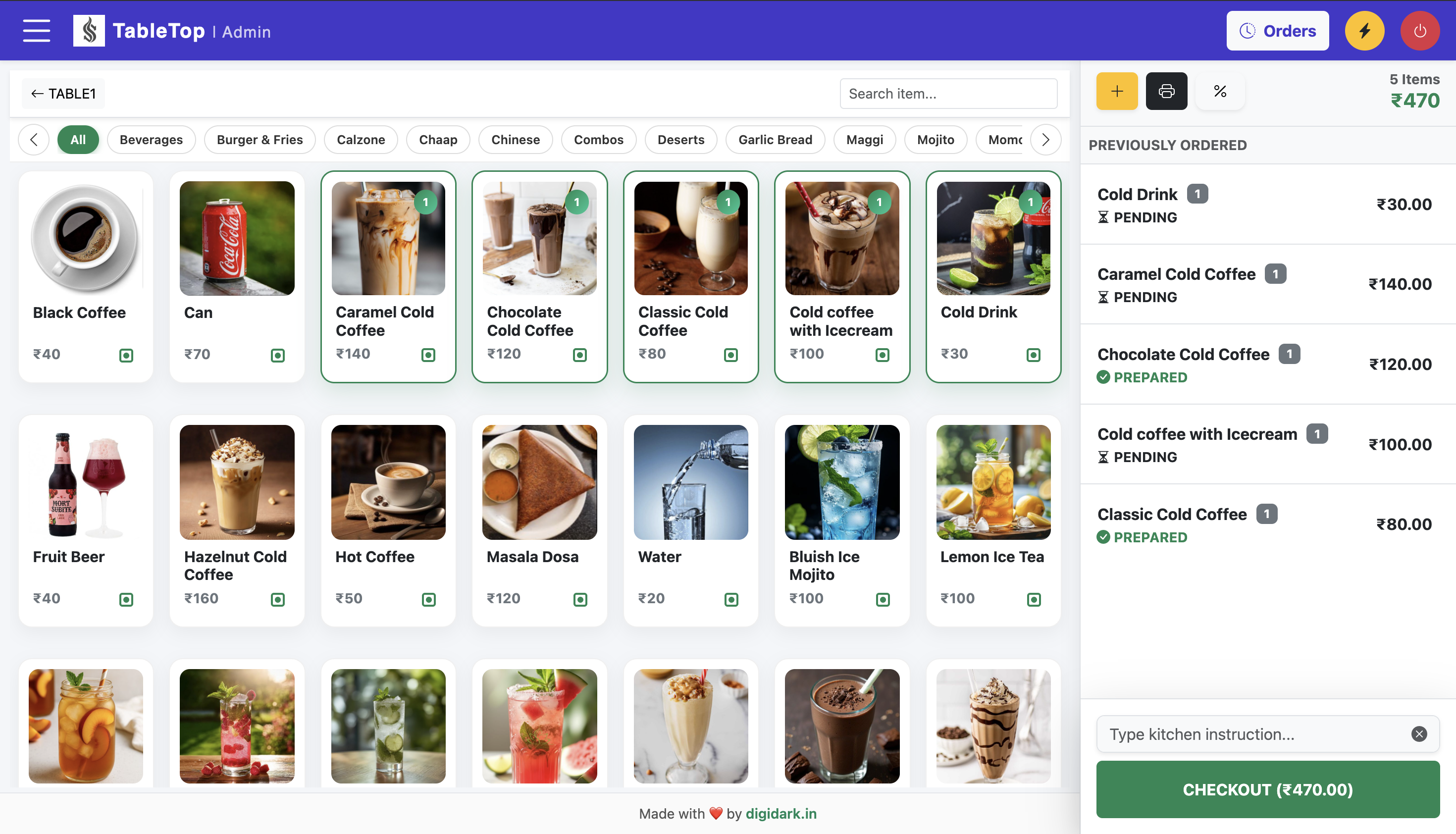Click the percent discount icon
Viewport: 1456px width, 834px height.
tap(1220, 91)
